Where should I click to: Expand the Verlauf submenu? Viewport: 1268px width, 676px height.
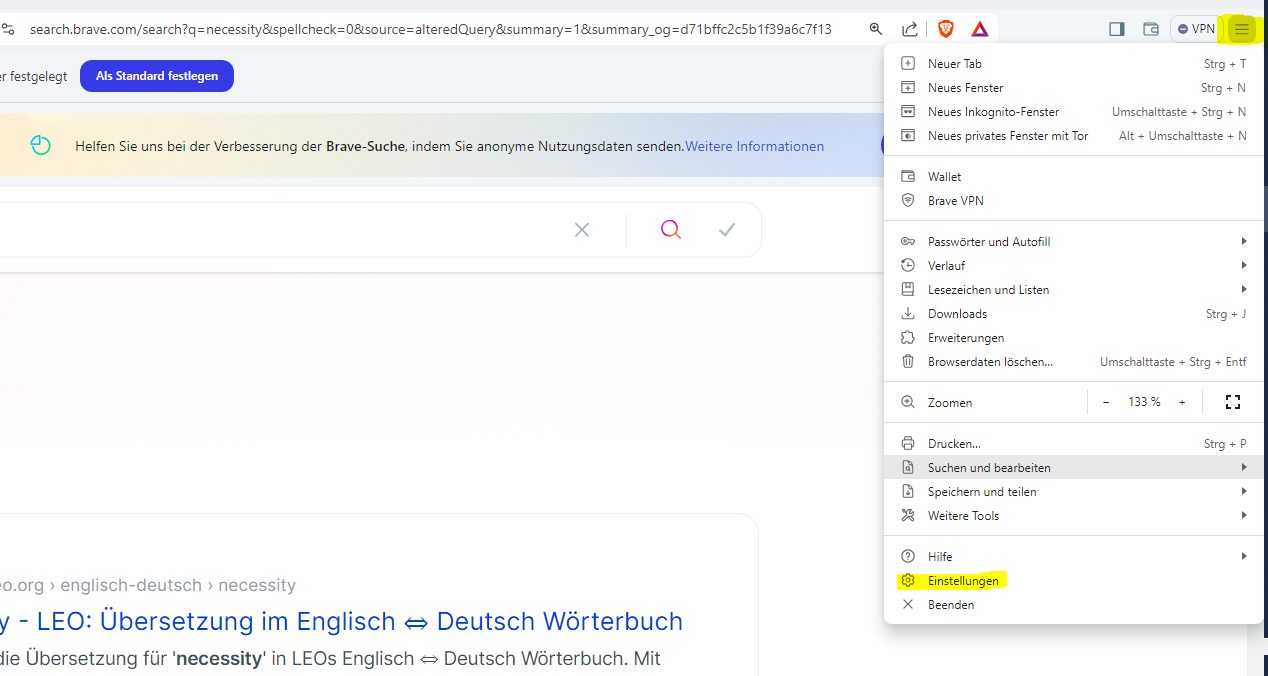coord(1074,266)
